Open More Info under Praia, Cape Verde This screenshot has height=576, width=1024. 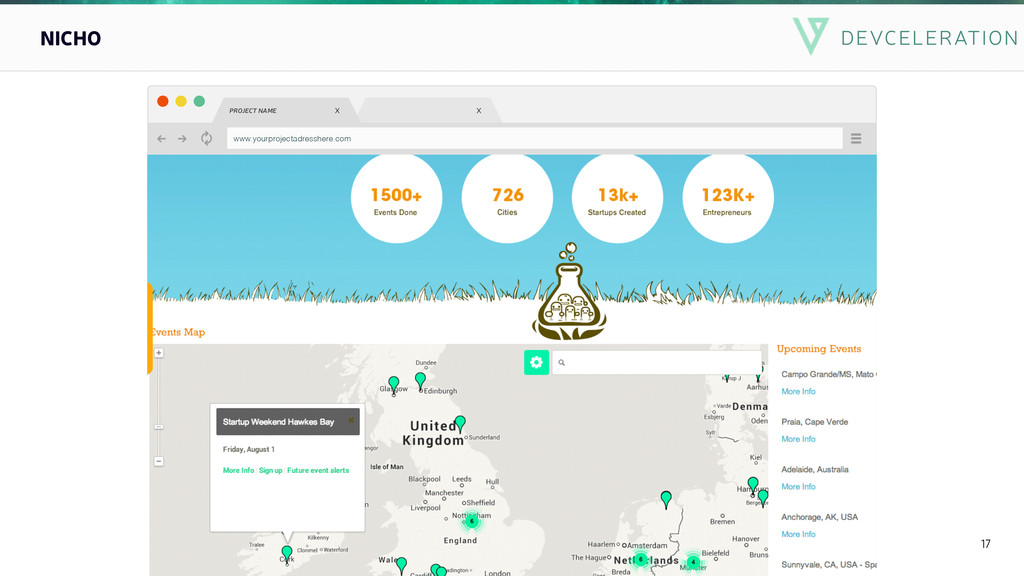click(x=798, y=439)
